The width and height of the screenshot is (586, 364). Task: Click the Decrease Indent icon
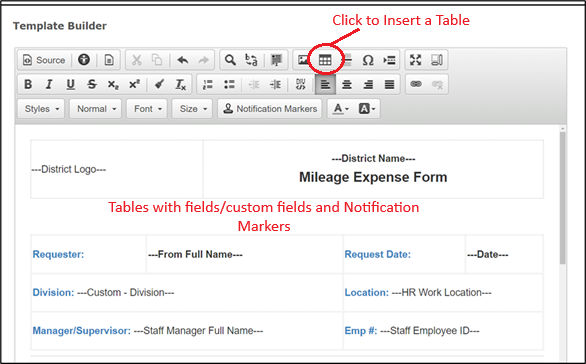pyautogui.click(x=254, y=84)
